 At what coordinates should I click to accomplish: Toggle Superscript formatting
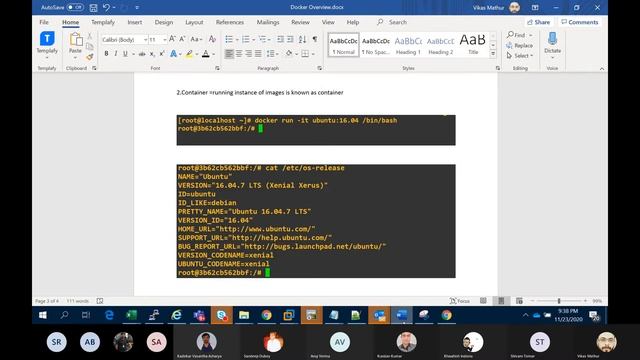coord(162,54)
